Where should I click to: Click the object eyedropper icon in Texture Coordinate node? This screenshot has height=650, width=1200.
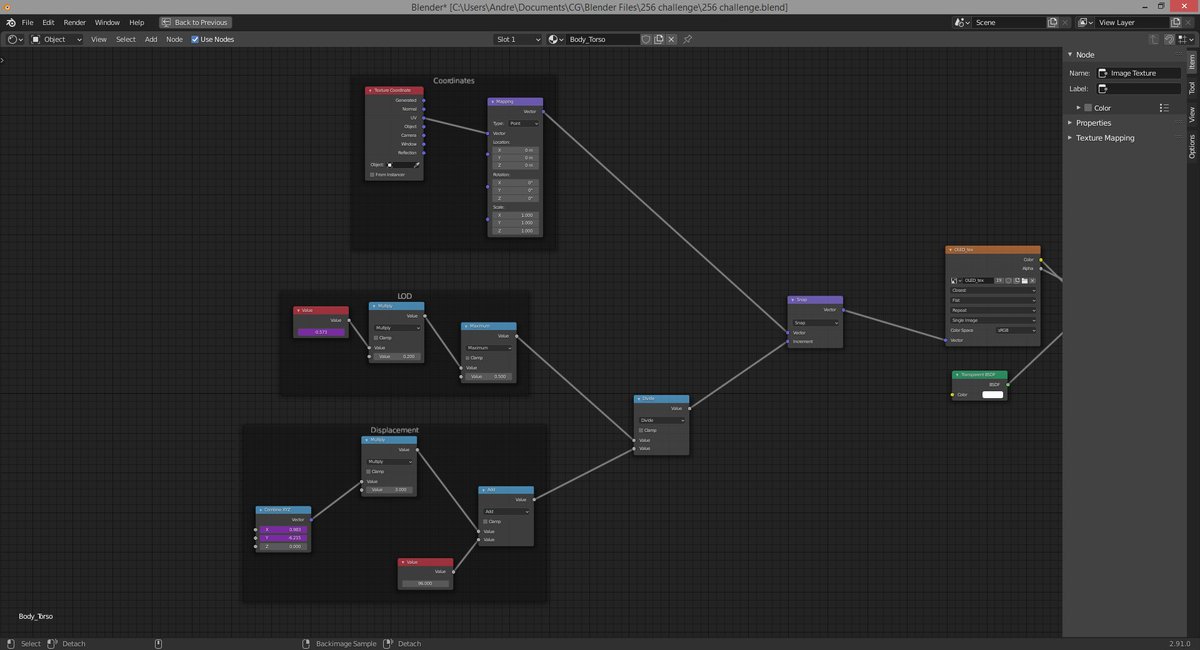(417, 164)
